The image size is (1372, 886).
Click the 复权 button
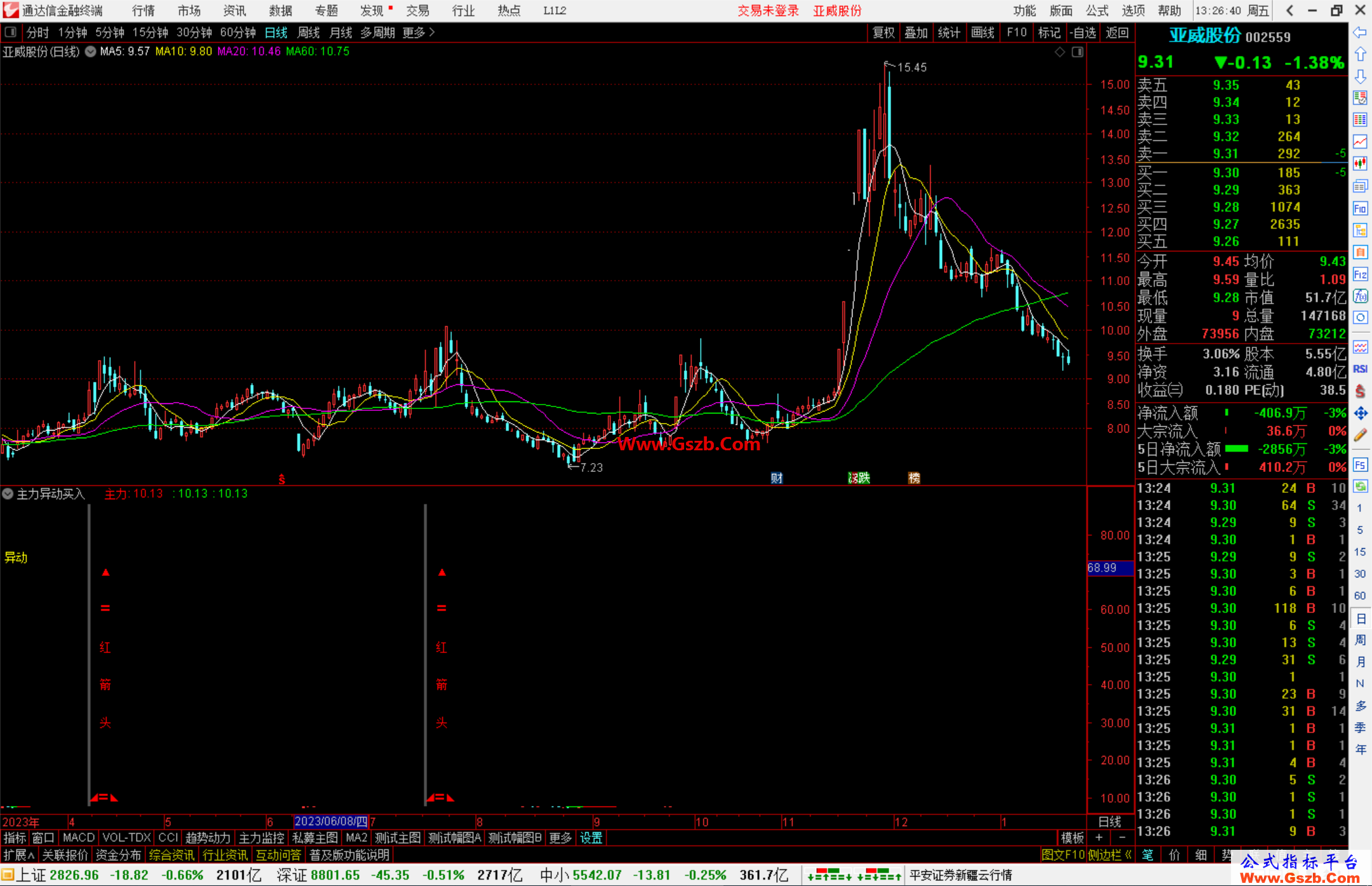point(883,32)
